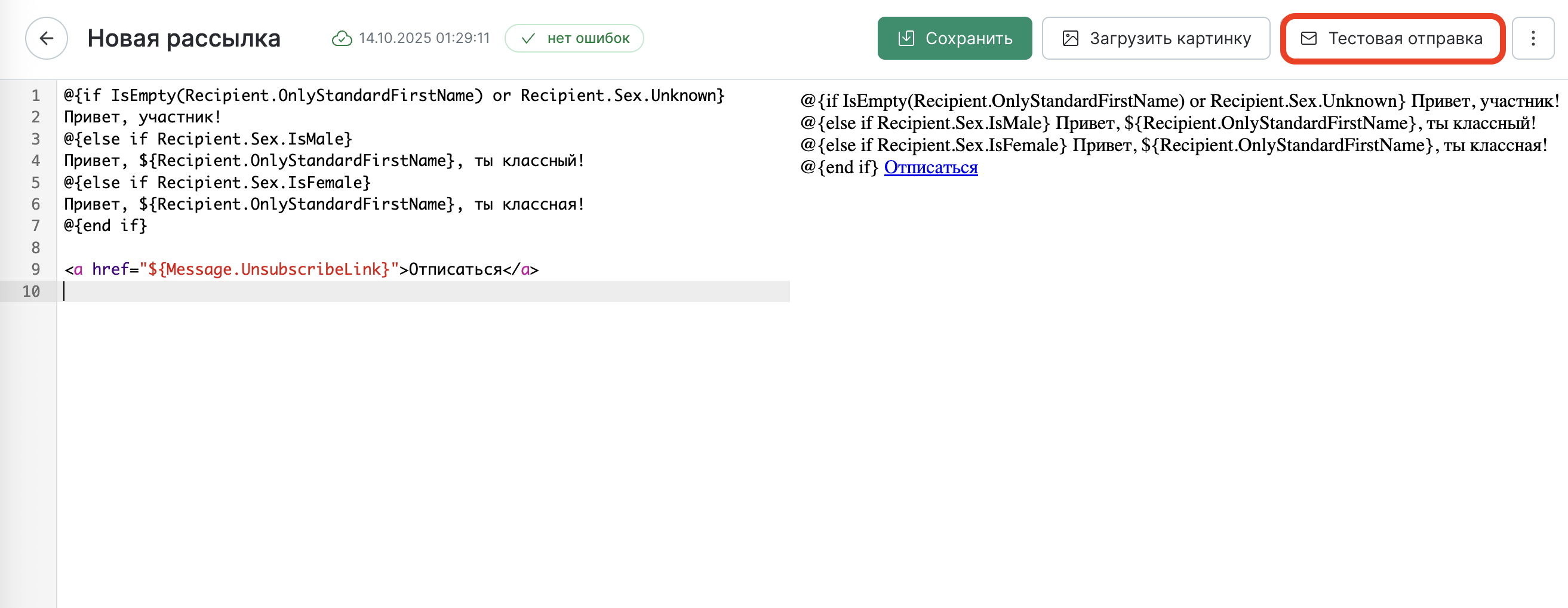Click the envelope icon in Тестовая отправка
This screenshot has width=1568, height=608.
coord(1308,38)
